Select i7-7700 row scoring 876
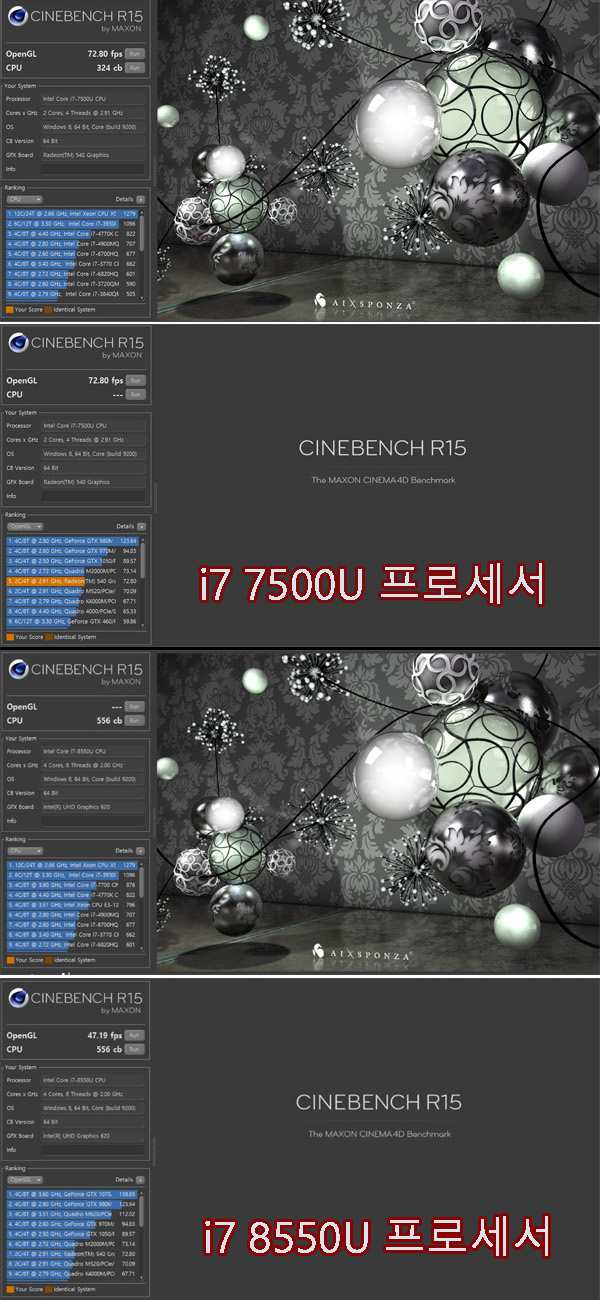This screenshot has width=600, height=1300. [x=71, y=884]
